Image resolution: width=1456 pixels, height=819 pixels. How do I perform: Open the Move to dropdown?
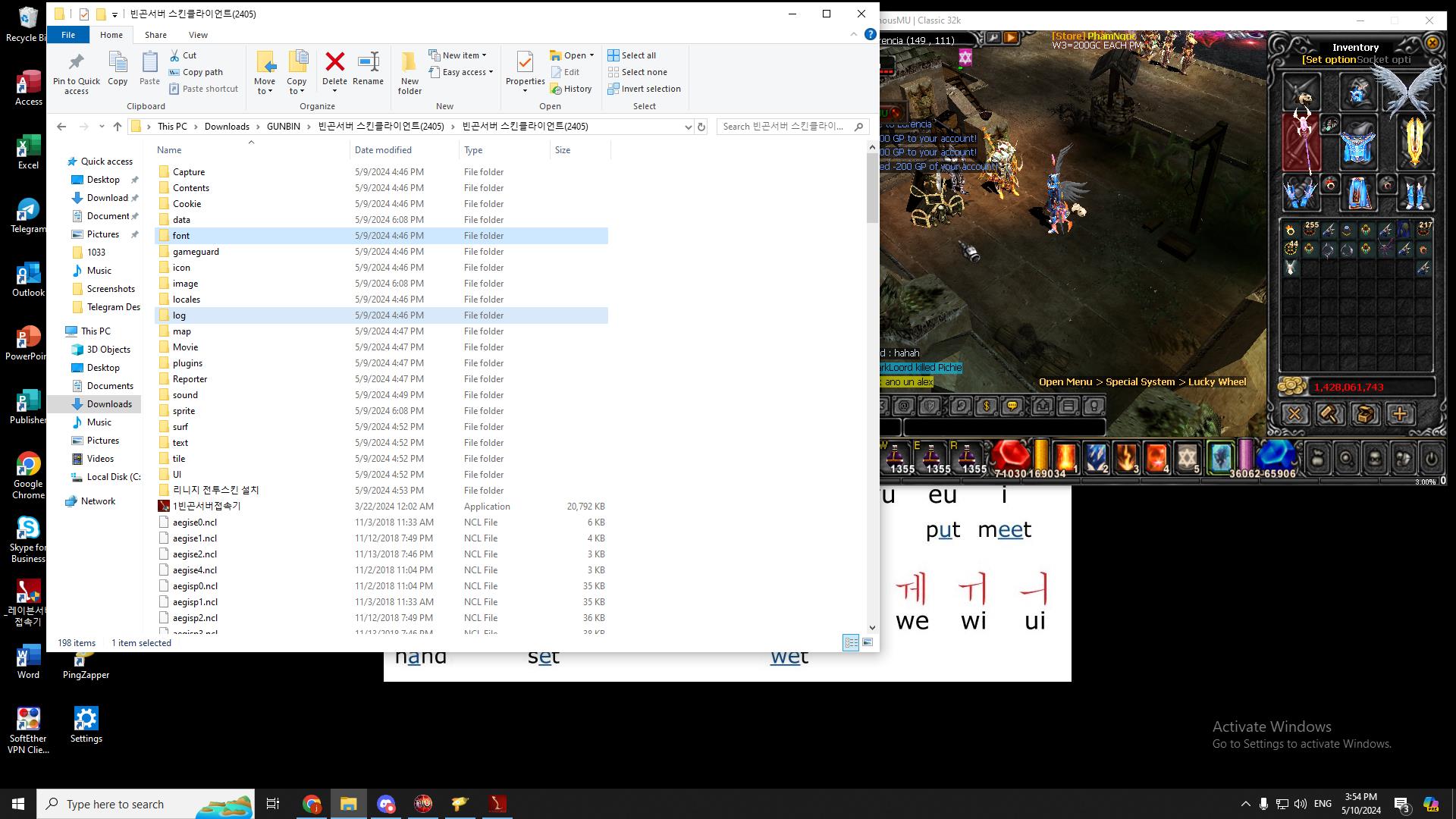coord(265,73)
